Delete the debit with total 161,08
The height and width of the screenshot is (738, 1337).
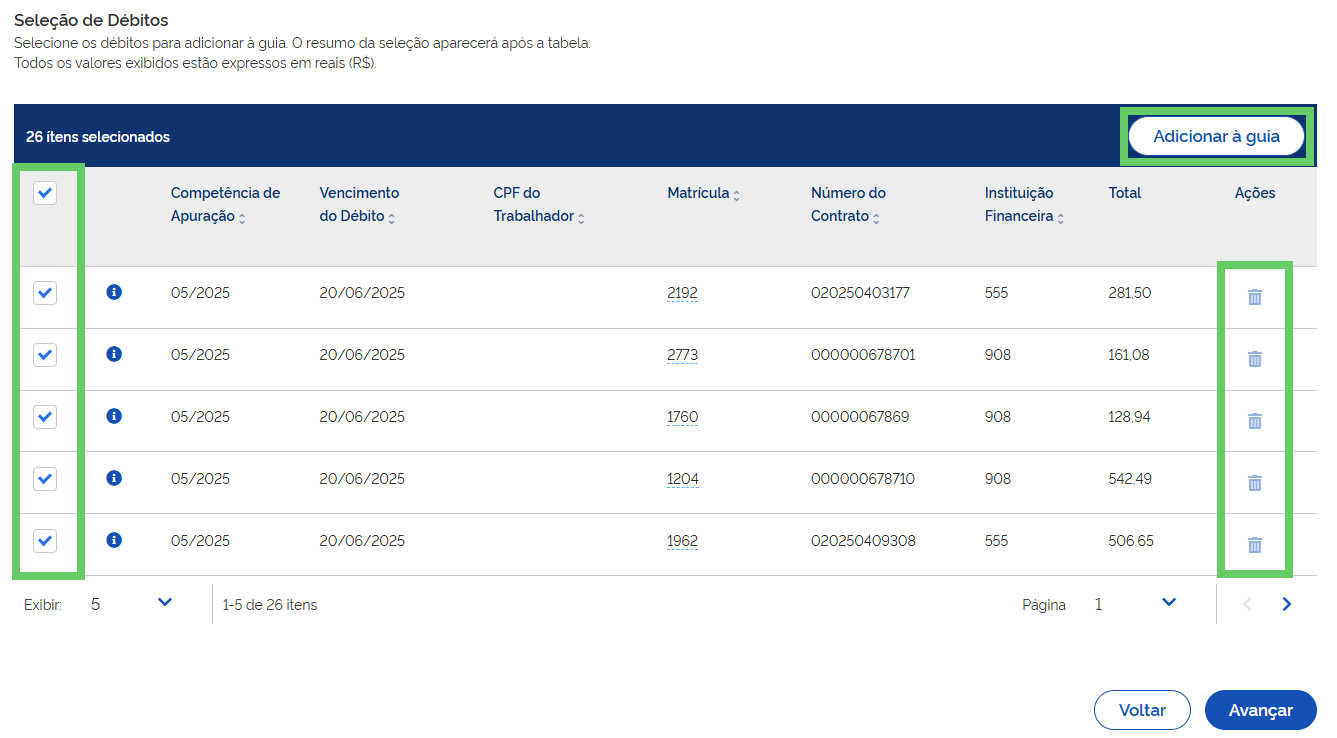[x=1255, y=359]
